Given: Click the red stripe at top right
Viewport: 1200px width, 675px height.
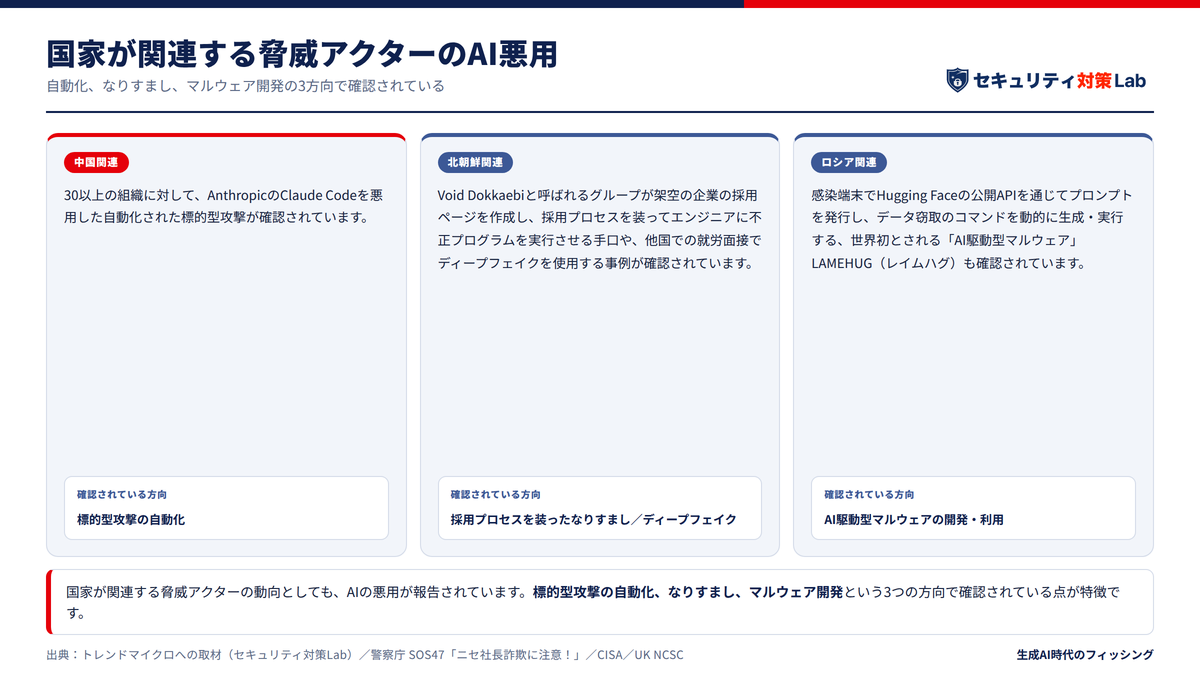Looking at the screenshot, I should click(972, 3).
